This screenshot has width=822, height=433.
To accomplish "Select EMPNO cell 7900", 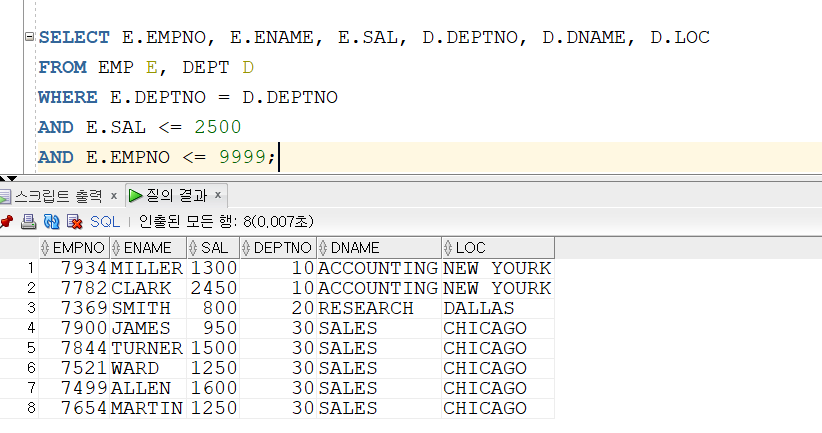I will (x=74, y=328).
